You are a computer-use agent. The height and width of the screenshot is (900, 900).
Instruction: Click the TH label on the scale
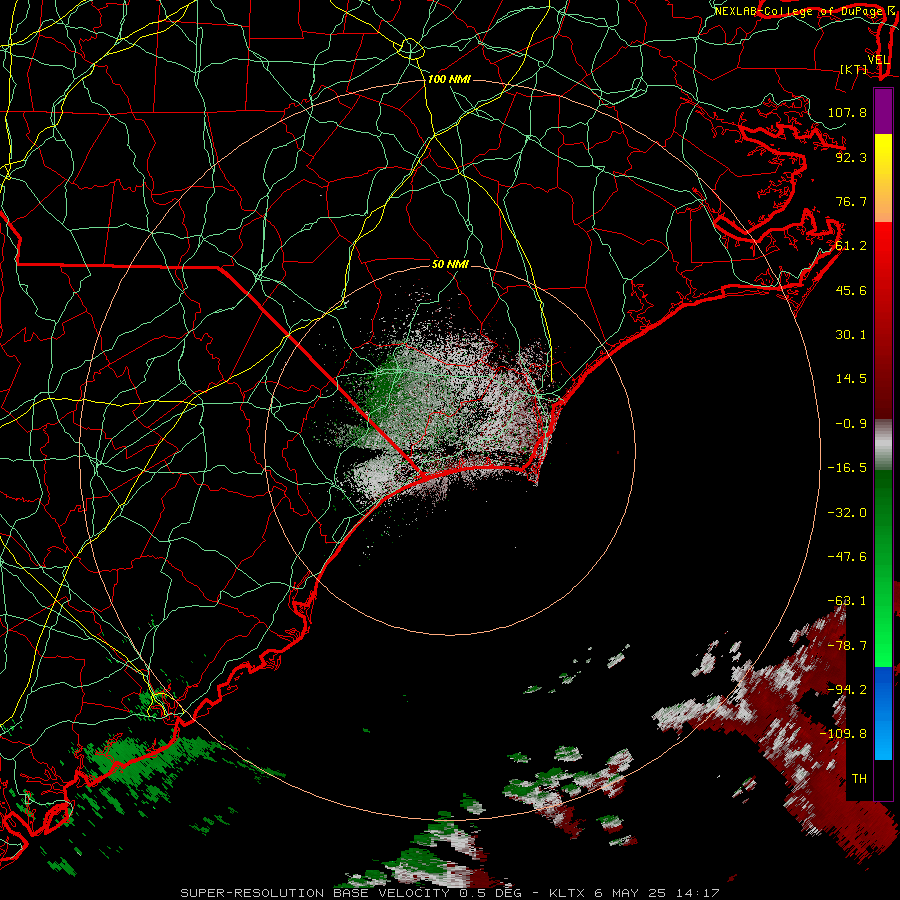(x=859, y=778)
